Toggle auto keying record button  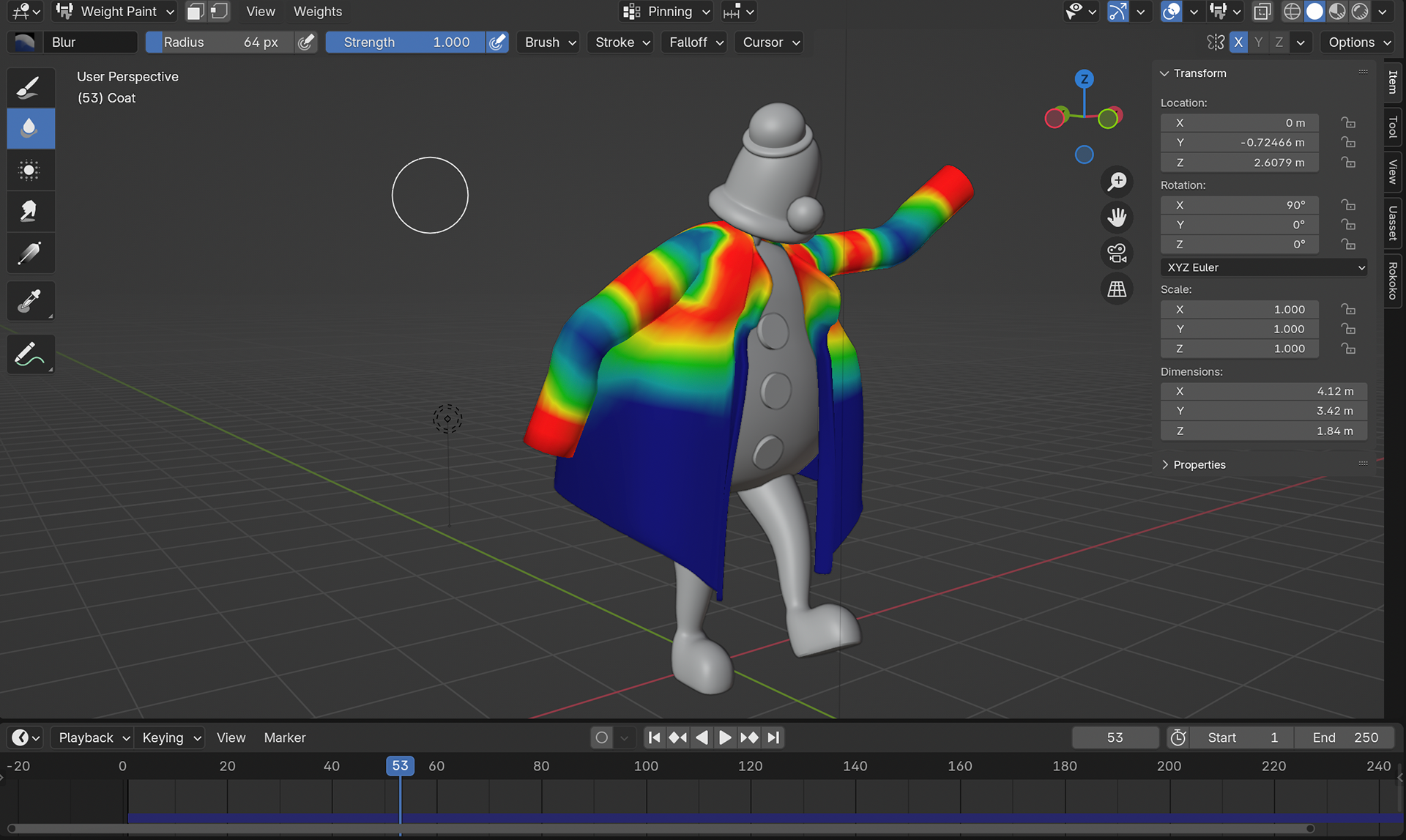(x=601, y=737)
